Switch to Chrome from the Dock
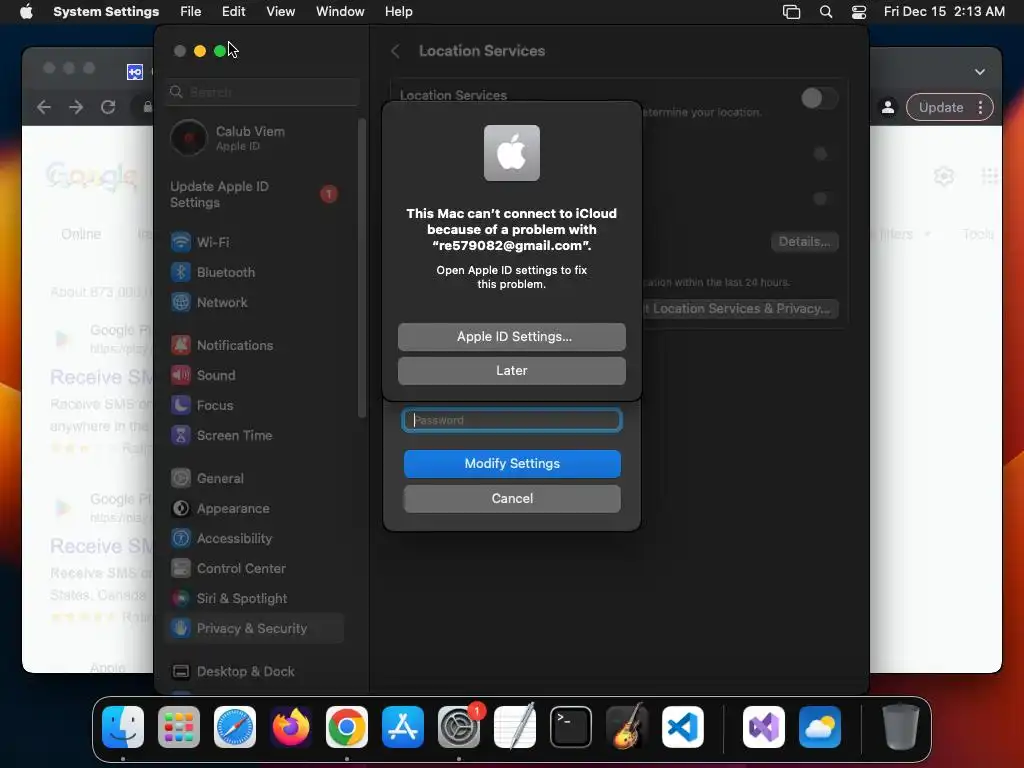 coord(347,727)
